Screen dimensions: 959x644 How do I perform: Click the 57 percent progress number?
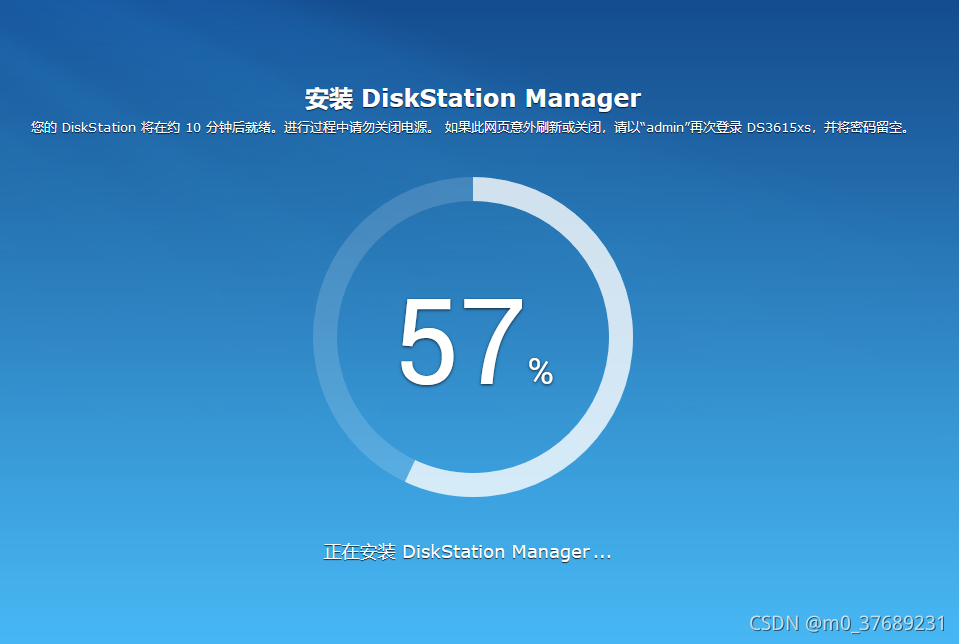point(461,342)
